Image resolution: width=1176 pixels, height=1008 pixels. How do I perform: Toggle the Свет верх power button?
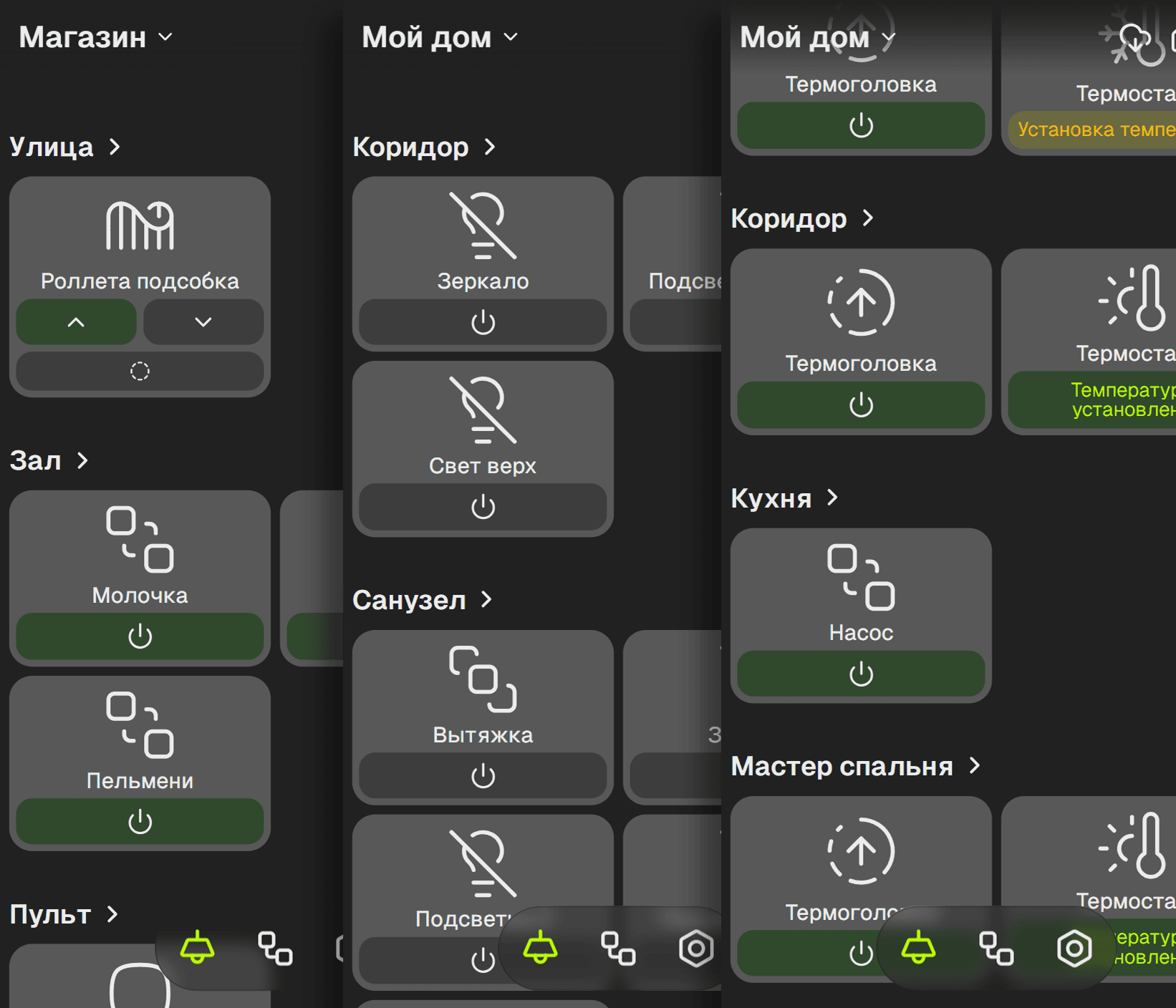pos(483,507)
